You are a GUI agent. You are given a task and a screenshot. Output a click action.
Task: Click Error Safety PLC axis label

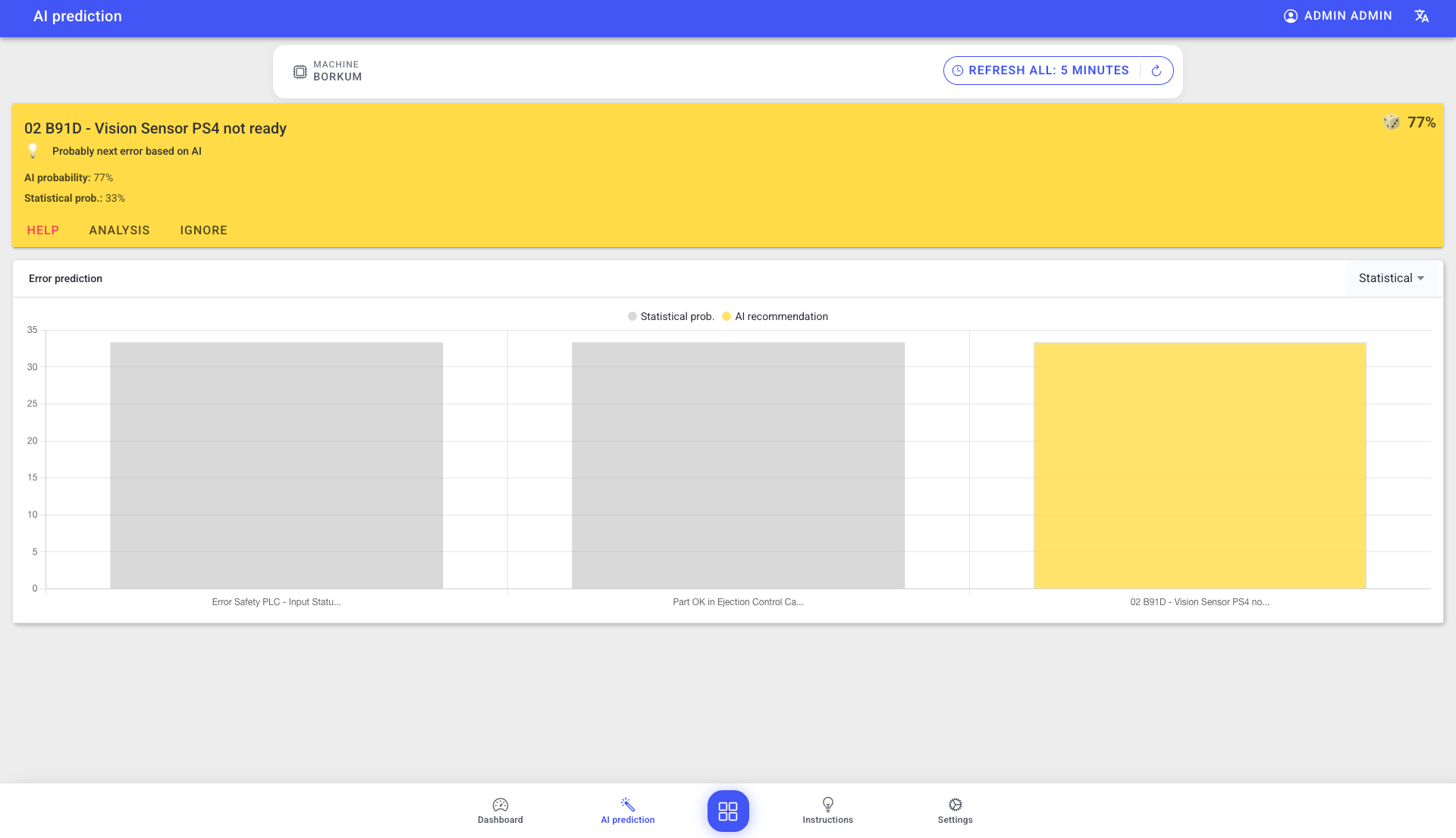277,602
